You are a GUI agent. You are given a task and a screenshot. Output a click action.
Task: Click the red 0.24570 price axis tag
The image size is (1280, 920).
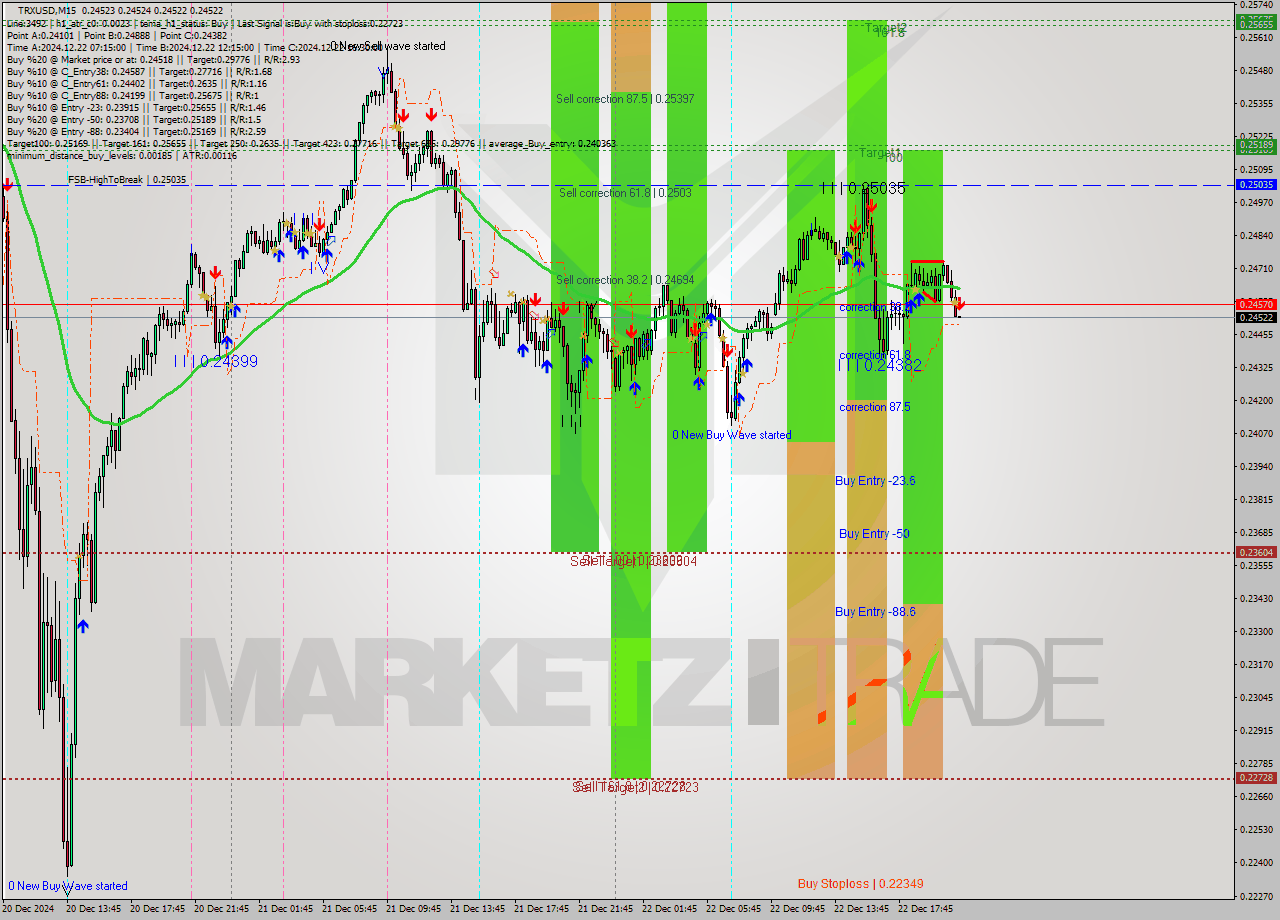tap(1256, 304)
